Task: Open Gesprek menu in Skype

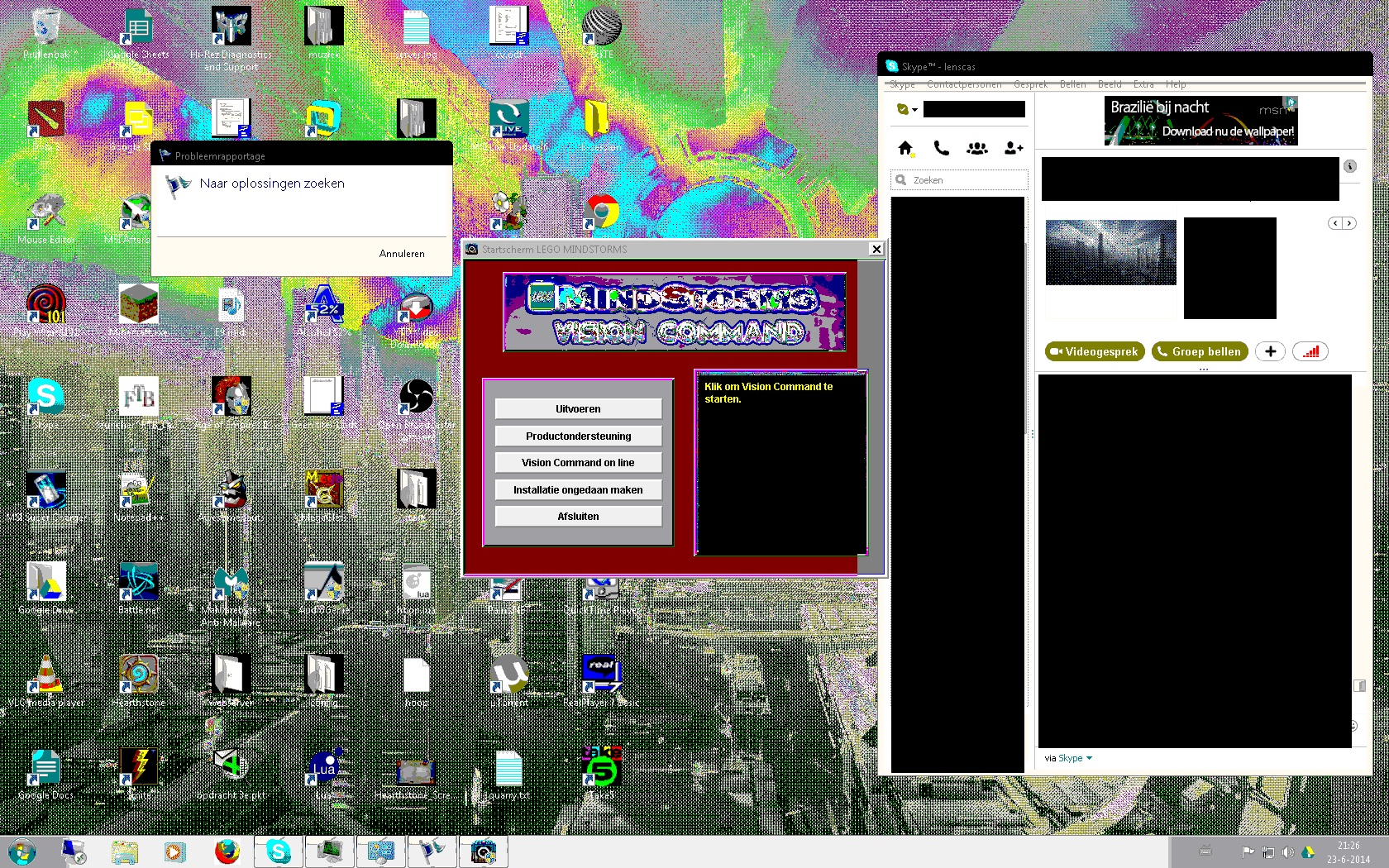Action: coord(1030,84)
